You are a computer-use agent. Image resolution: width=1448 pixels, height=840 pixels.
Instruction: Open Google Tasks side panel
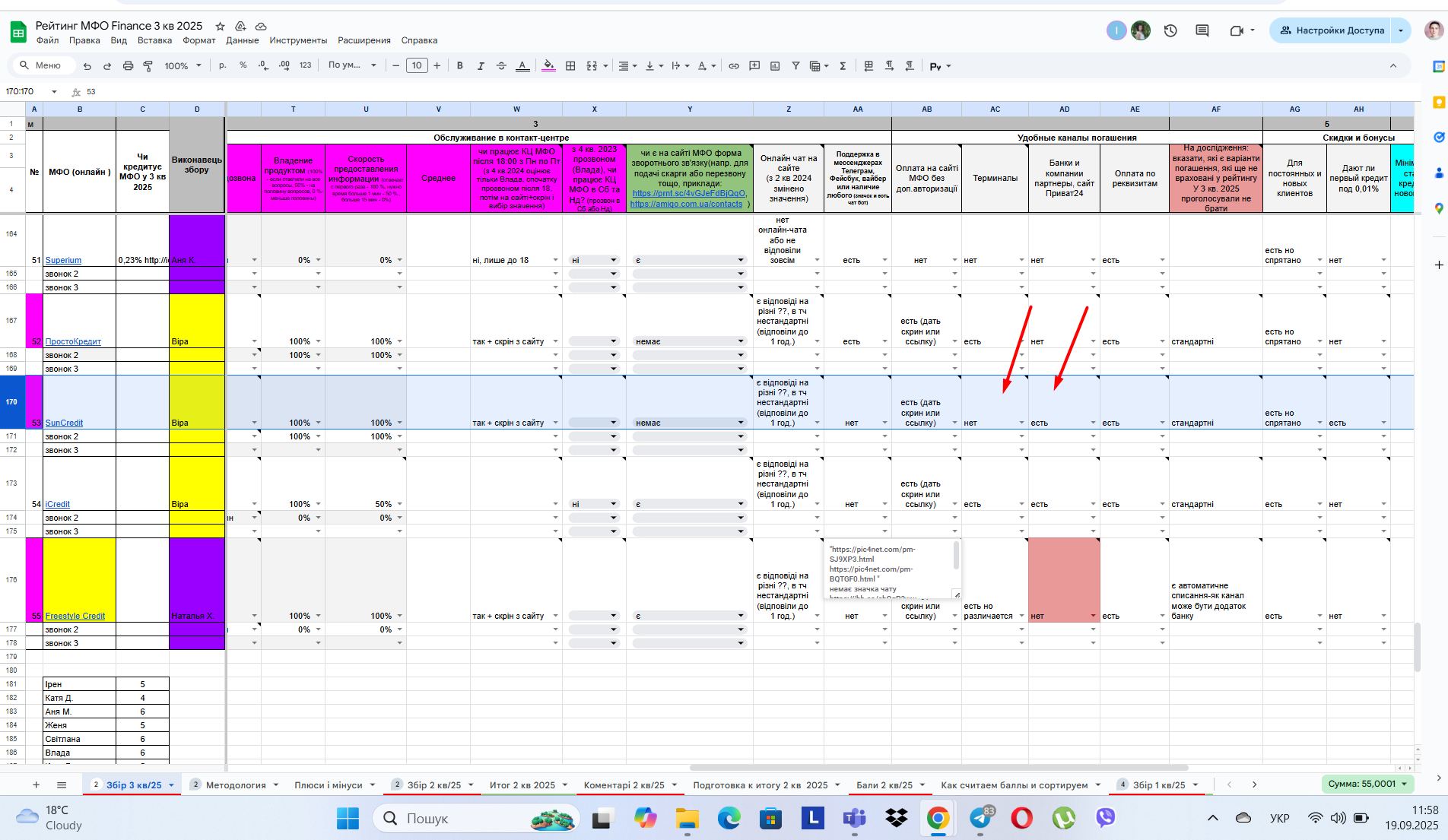1439,138
